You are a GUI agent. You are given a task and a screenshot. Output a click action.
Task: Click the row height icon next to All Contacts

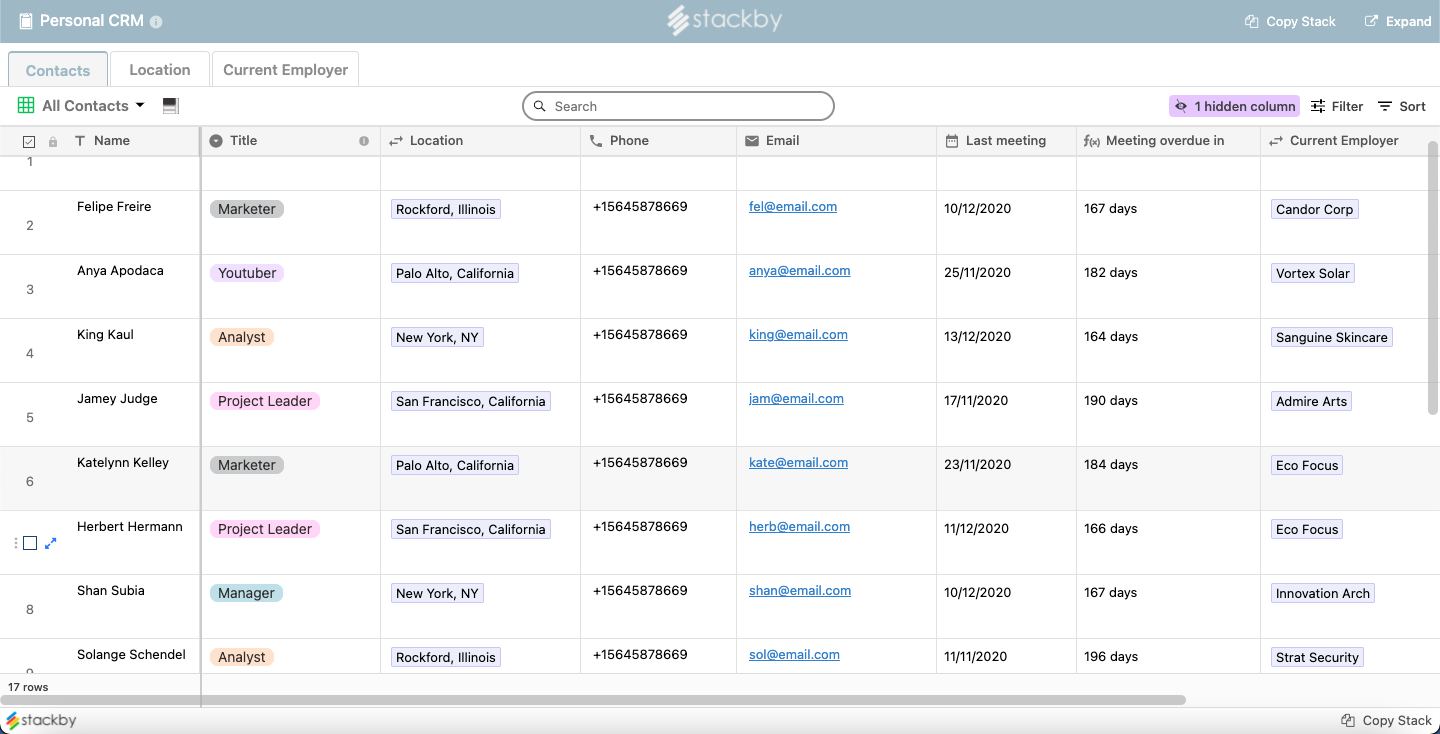click(x=170, y=106)
